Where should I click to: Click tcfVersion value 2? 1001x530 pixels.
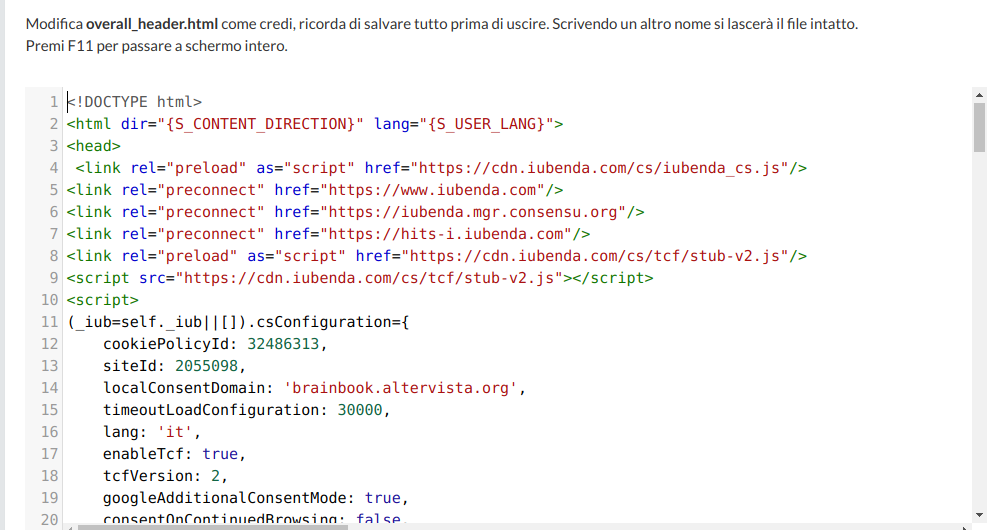(x=216, y=476)
